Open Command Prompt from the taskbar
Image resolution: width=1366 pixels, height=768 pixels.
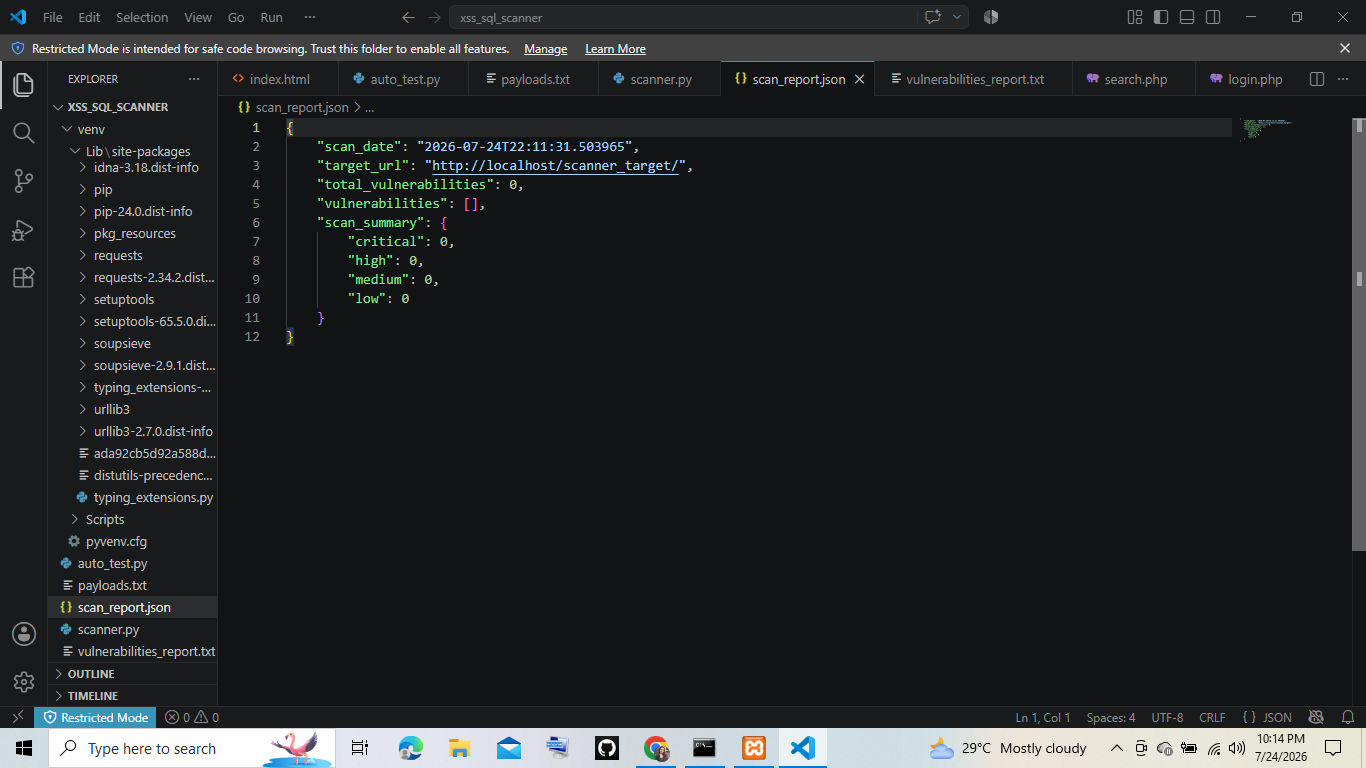tap(705, 748)
